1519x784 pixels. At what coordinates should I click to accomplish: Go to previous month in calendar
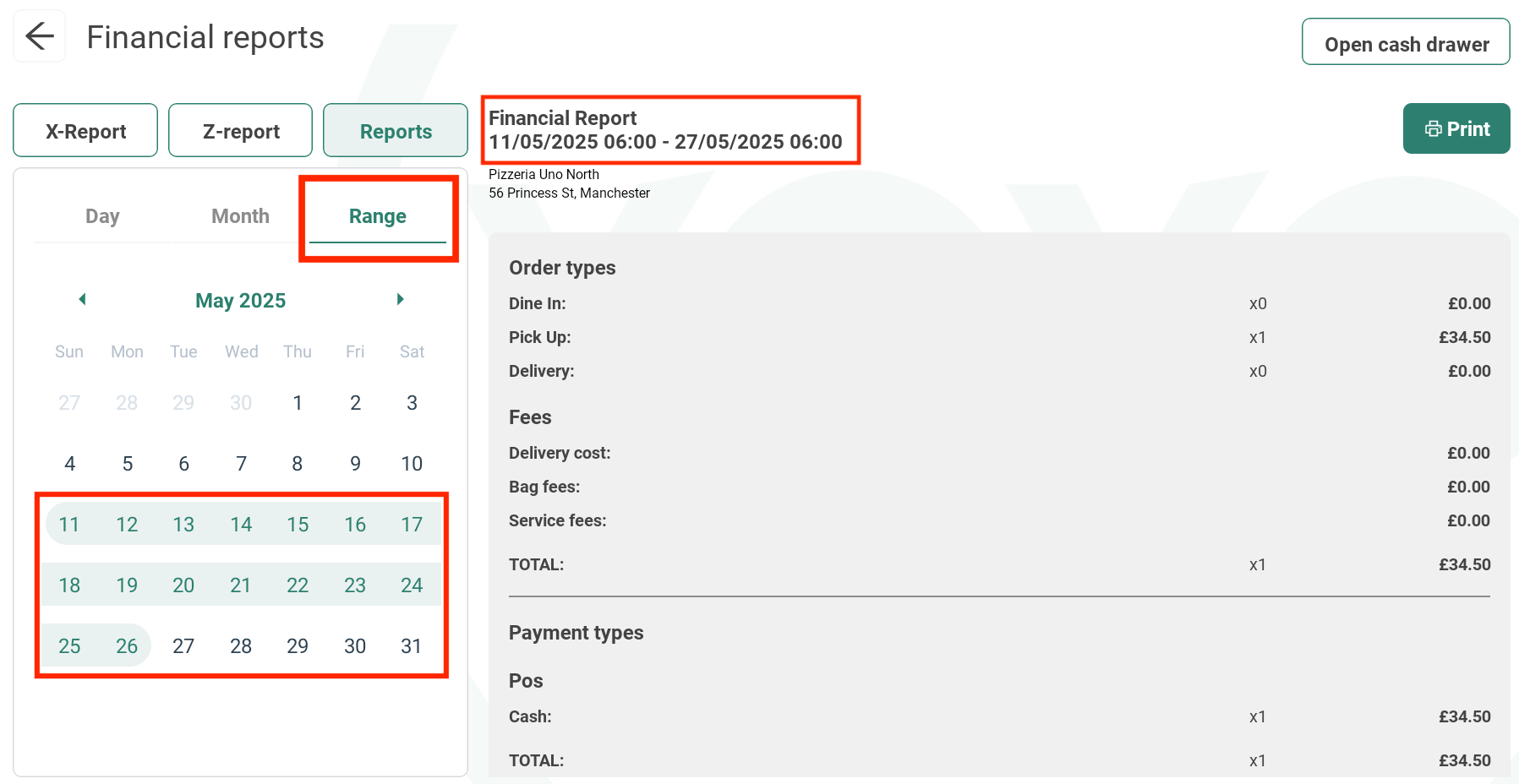pyautogui.click(x=82, y=299)
